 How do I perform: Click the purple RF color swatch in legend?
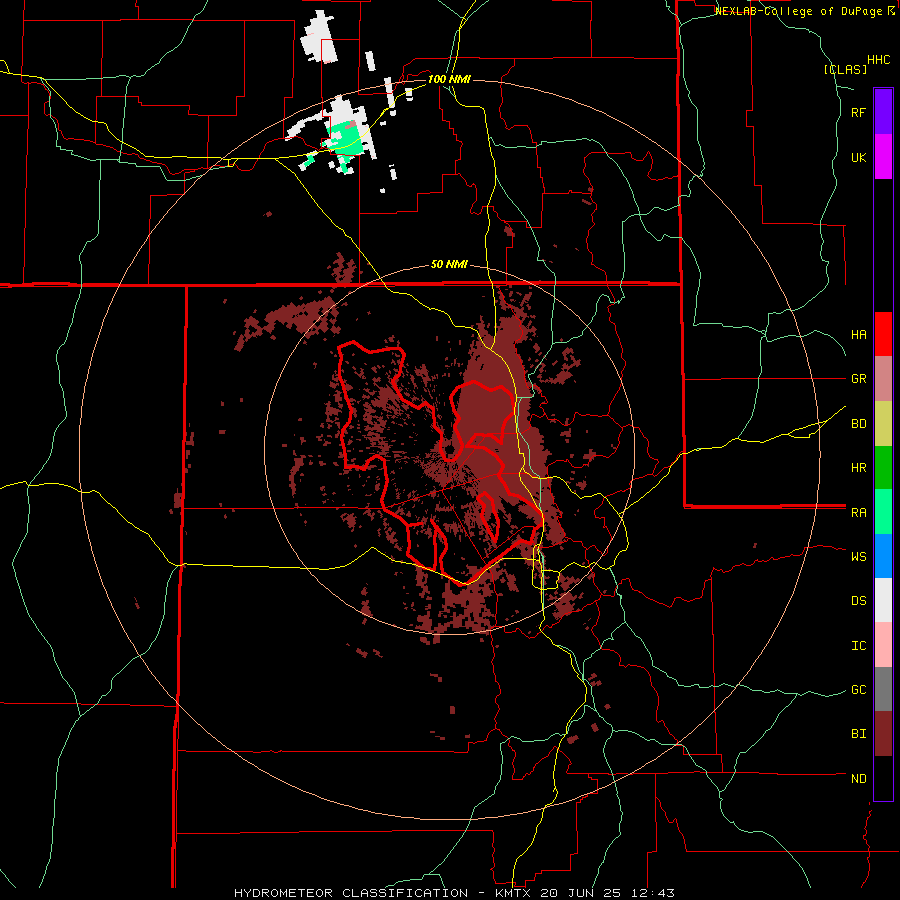(883, 111)
